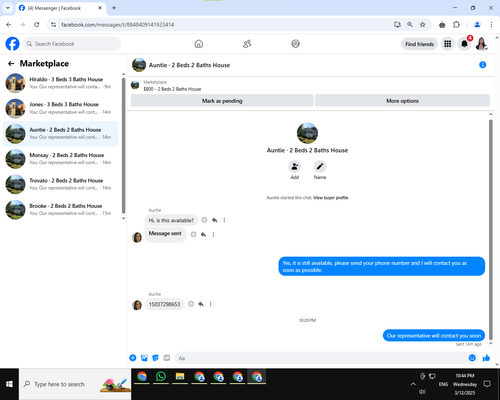Click the conversation list scrollbar

[123, 145]
